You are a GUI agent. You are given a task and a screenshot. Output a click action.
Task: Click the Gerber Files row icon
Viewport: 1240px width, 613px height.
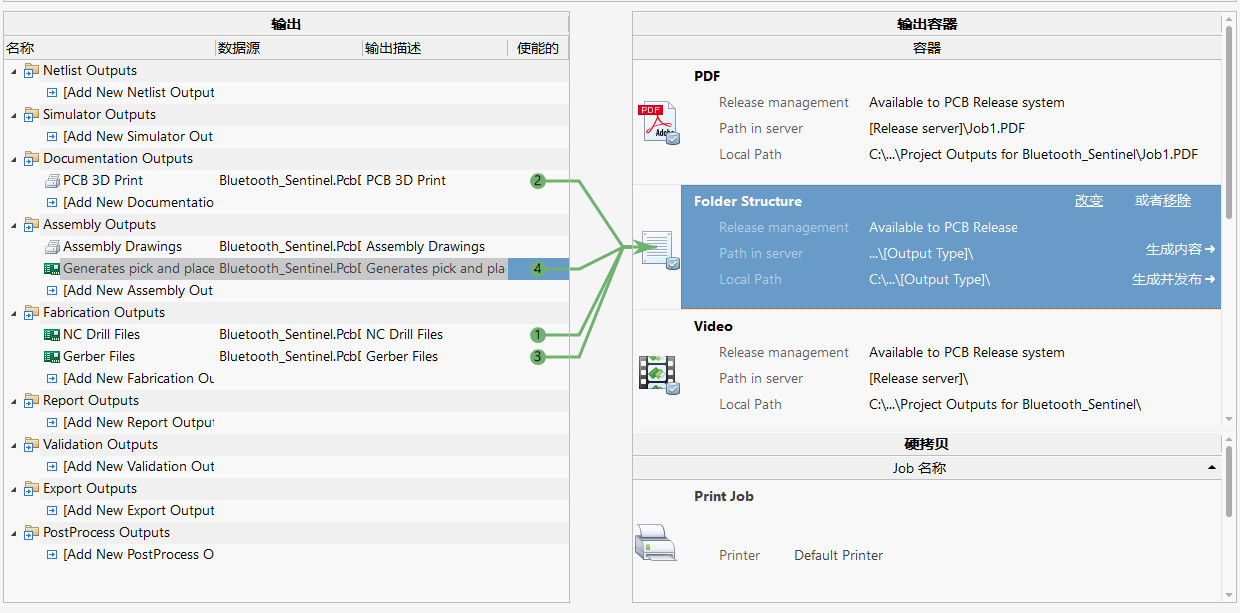(x=52, y=357)
